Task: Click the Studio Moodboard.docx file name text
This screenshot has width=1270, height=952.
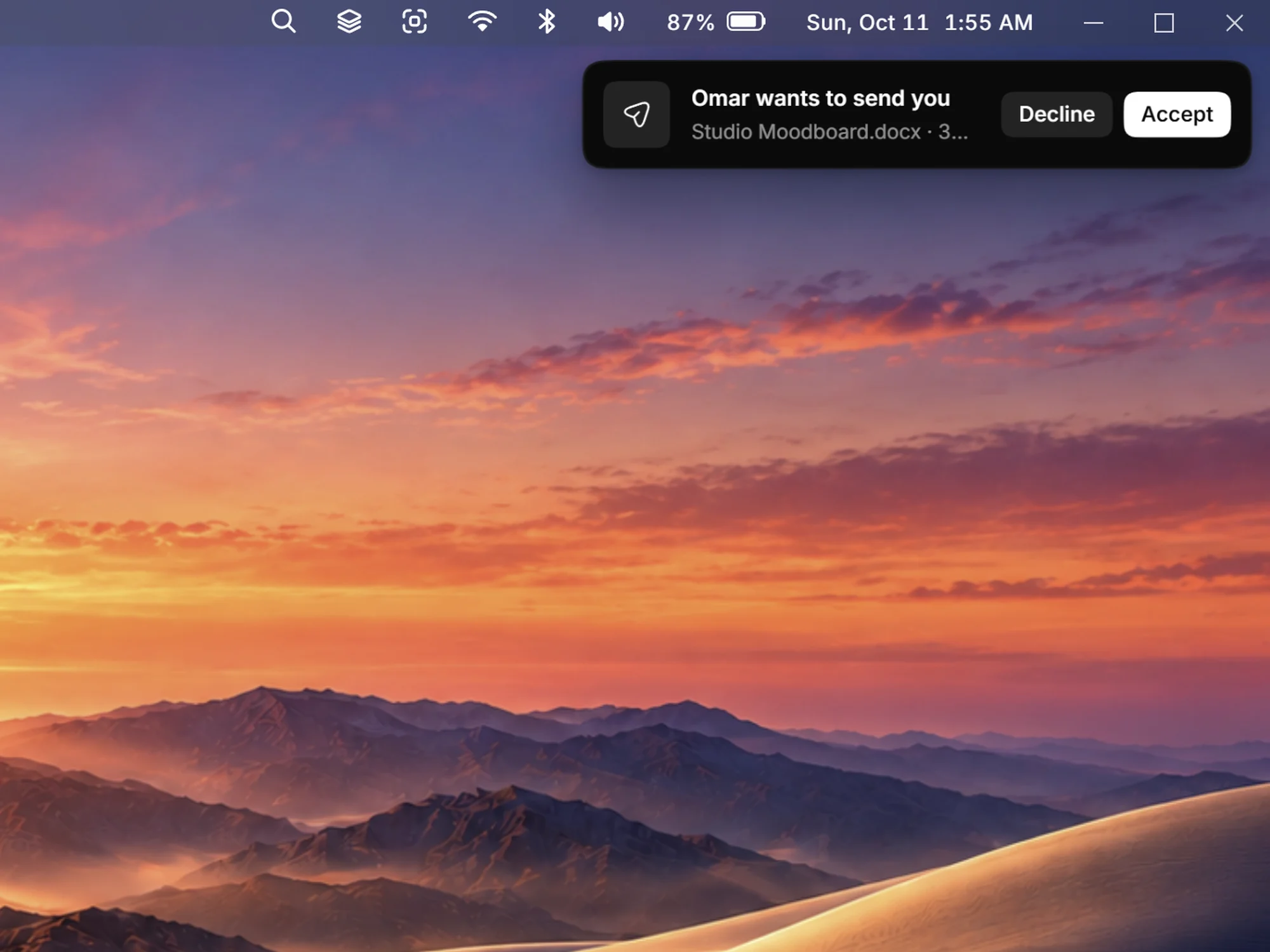Action: click(x=806, y=132)
